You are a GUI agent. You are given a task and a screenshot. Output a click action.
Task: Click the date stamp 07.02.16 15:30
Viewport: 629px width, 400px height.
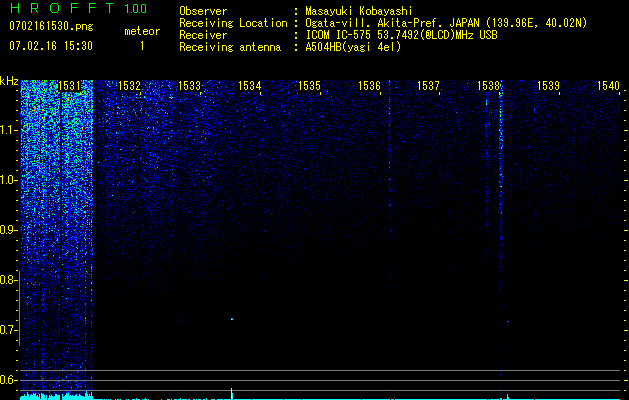(x=51, y=46)
